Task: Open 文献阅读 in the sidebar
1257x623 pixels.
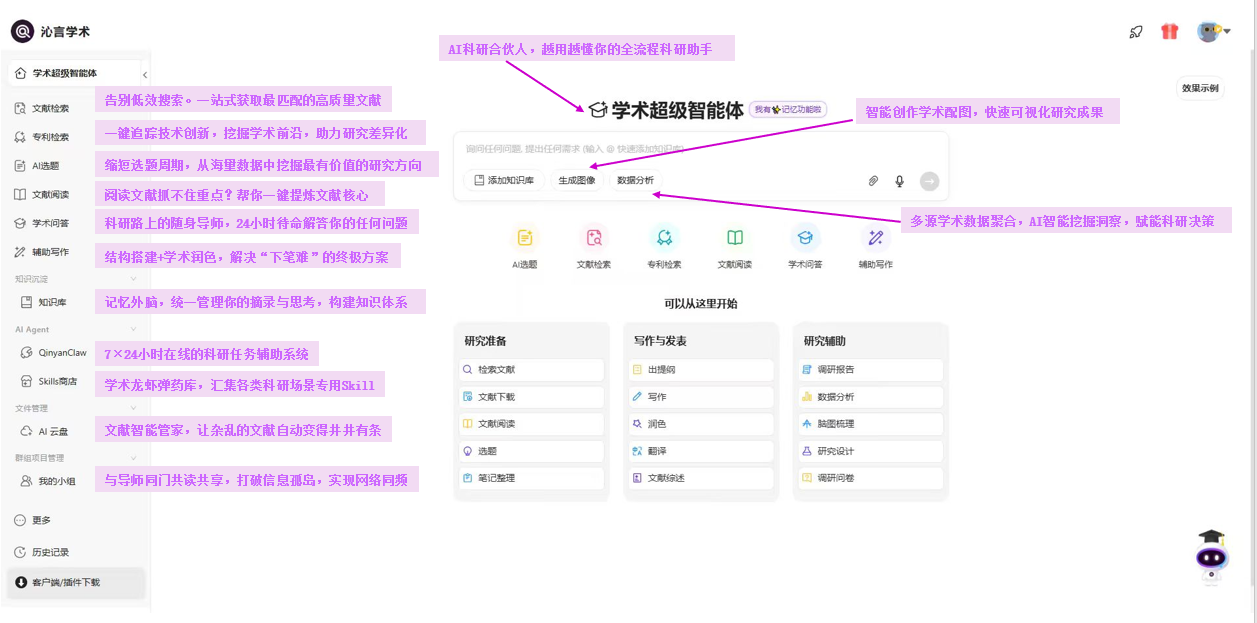Action: click(50, 195)
